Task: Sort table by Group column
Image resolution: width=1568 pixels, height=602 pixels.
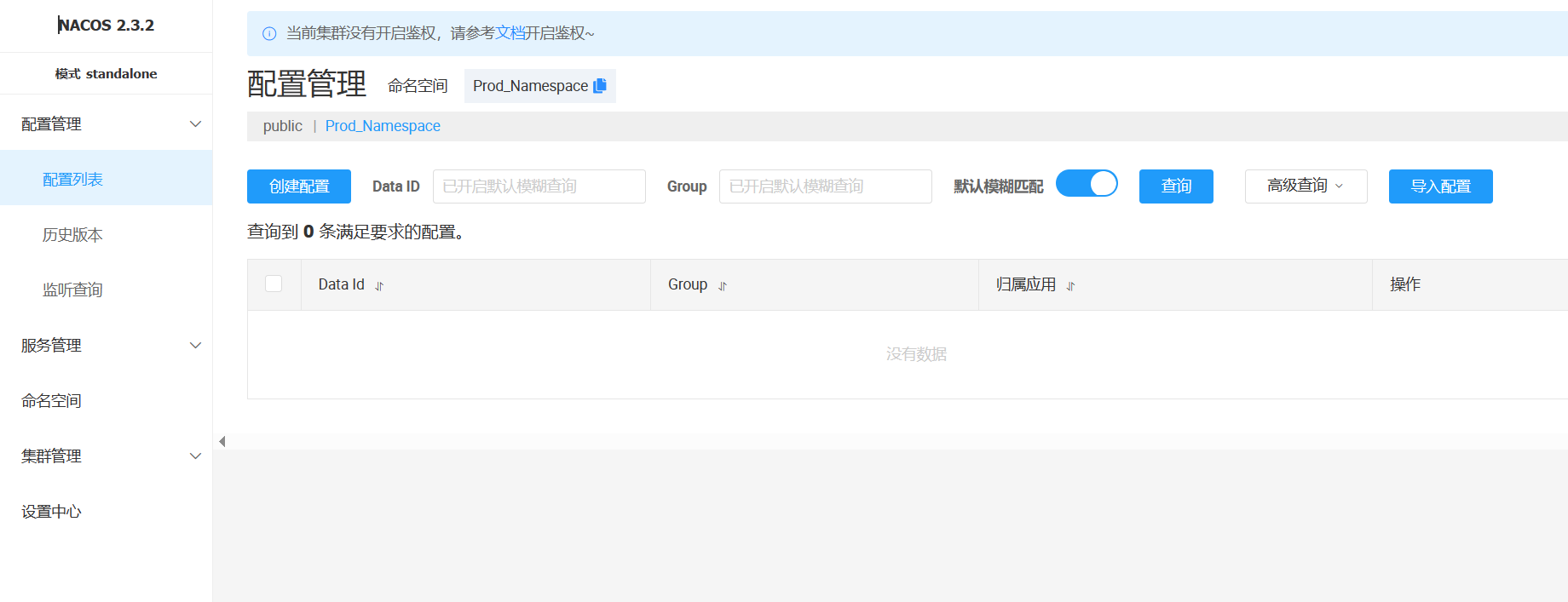Action: click(723, 286)
